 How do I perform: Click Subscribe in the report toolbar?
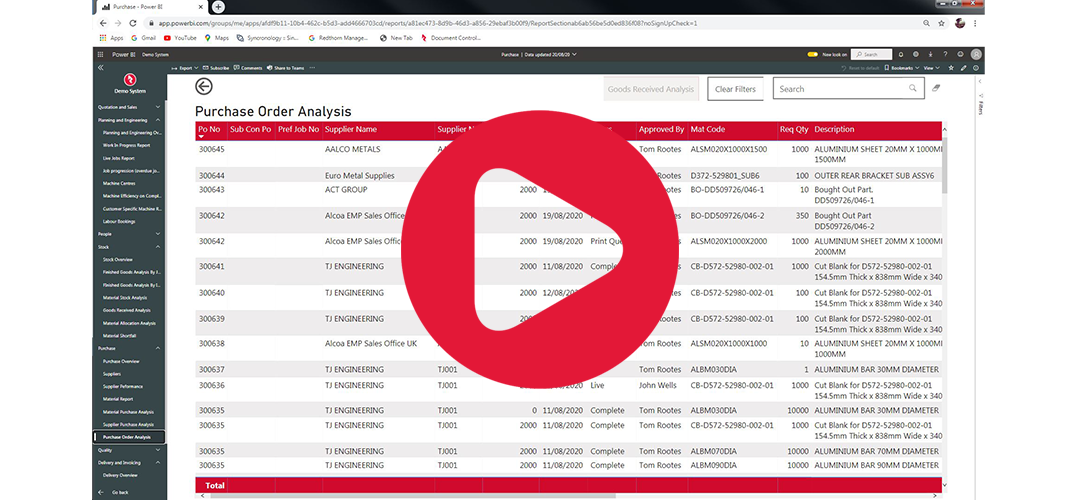(216, 68)
